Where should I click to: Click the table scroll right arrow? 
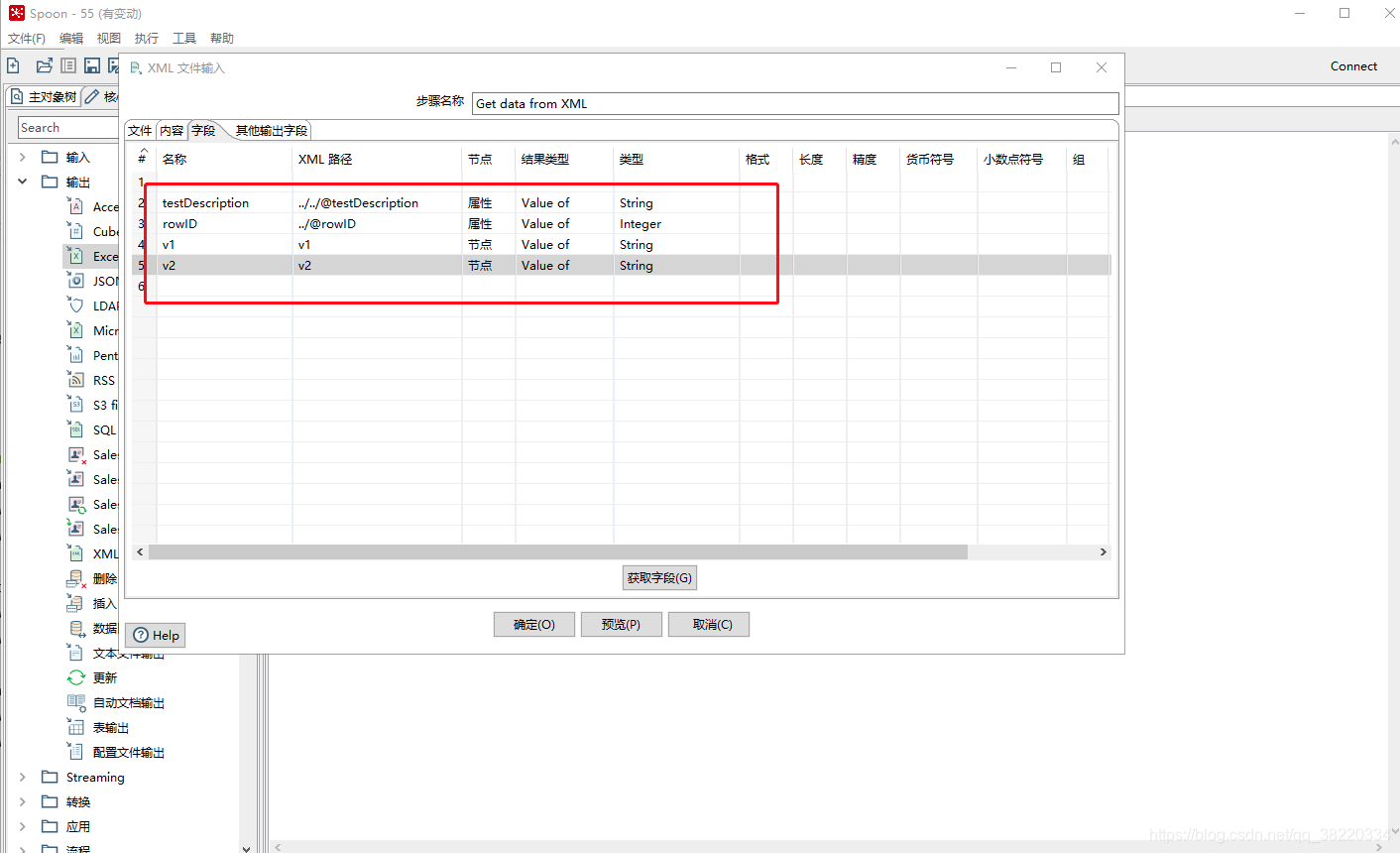(x=1103, y=551)
